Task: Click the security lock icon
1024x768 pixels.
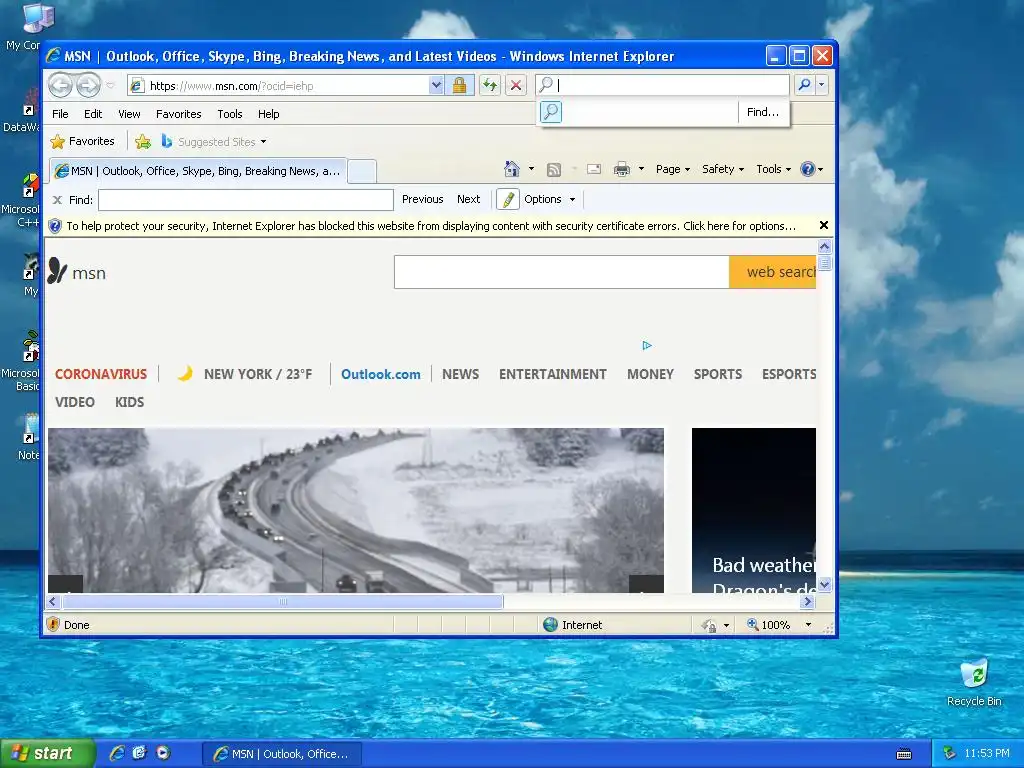Action: tap(460, 86)
